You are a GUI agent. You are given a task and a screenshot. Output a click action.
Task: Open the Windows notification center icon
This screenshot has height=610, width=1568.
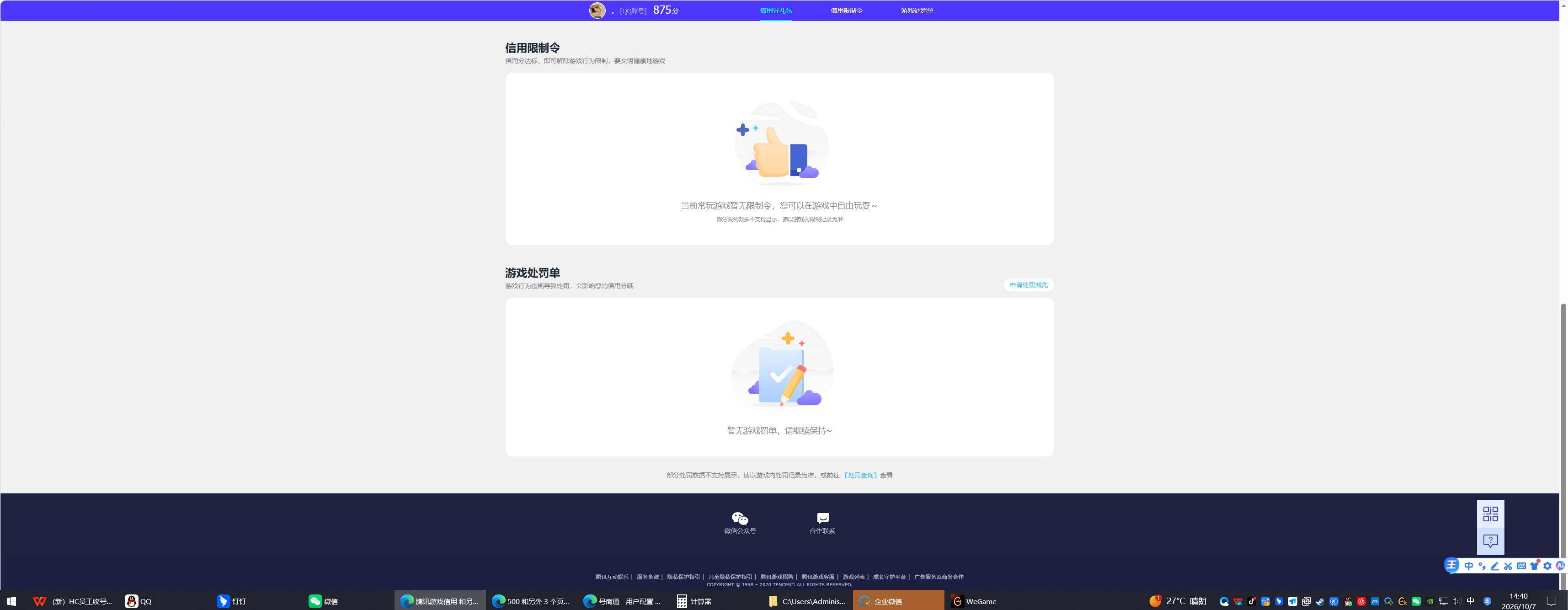[1552, 601]
